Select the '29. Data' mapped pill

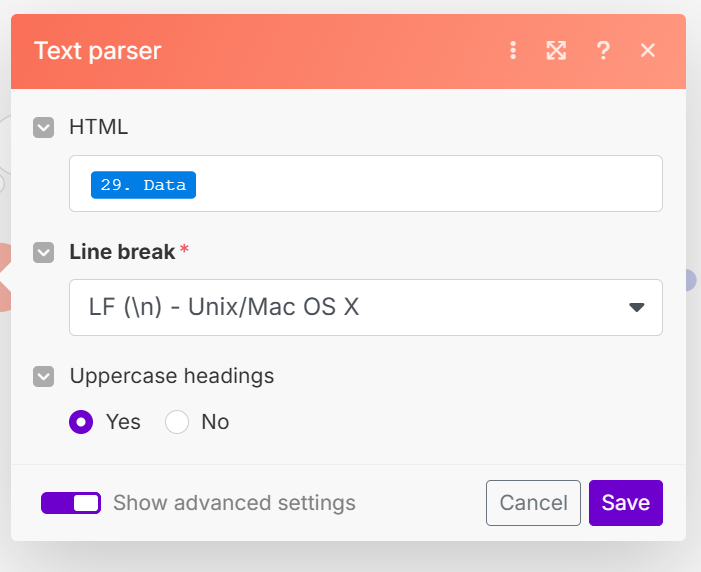coord(143,185)
